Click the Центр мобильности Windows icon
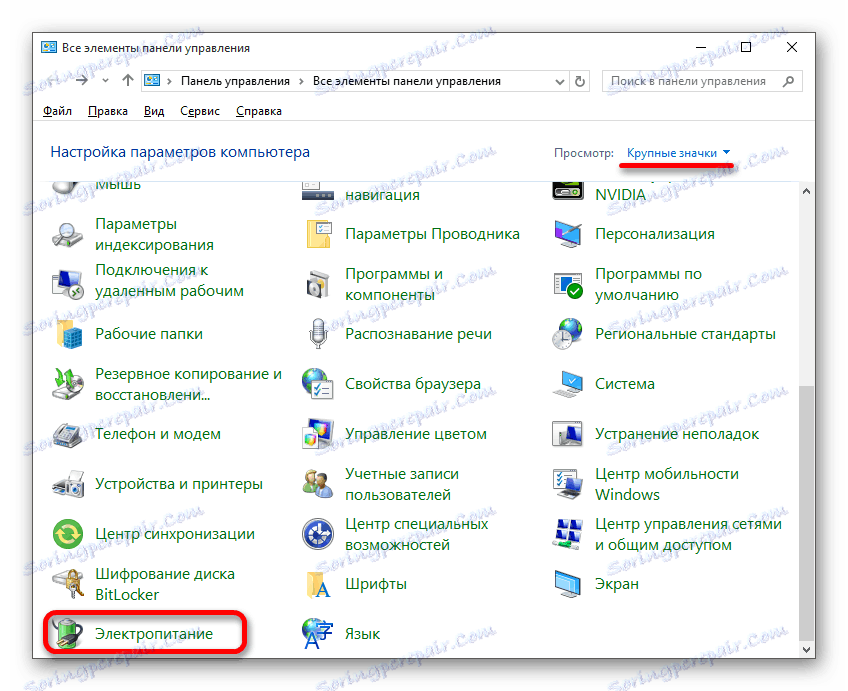This screenshot has height=691, width=848. point(567,484)
